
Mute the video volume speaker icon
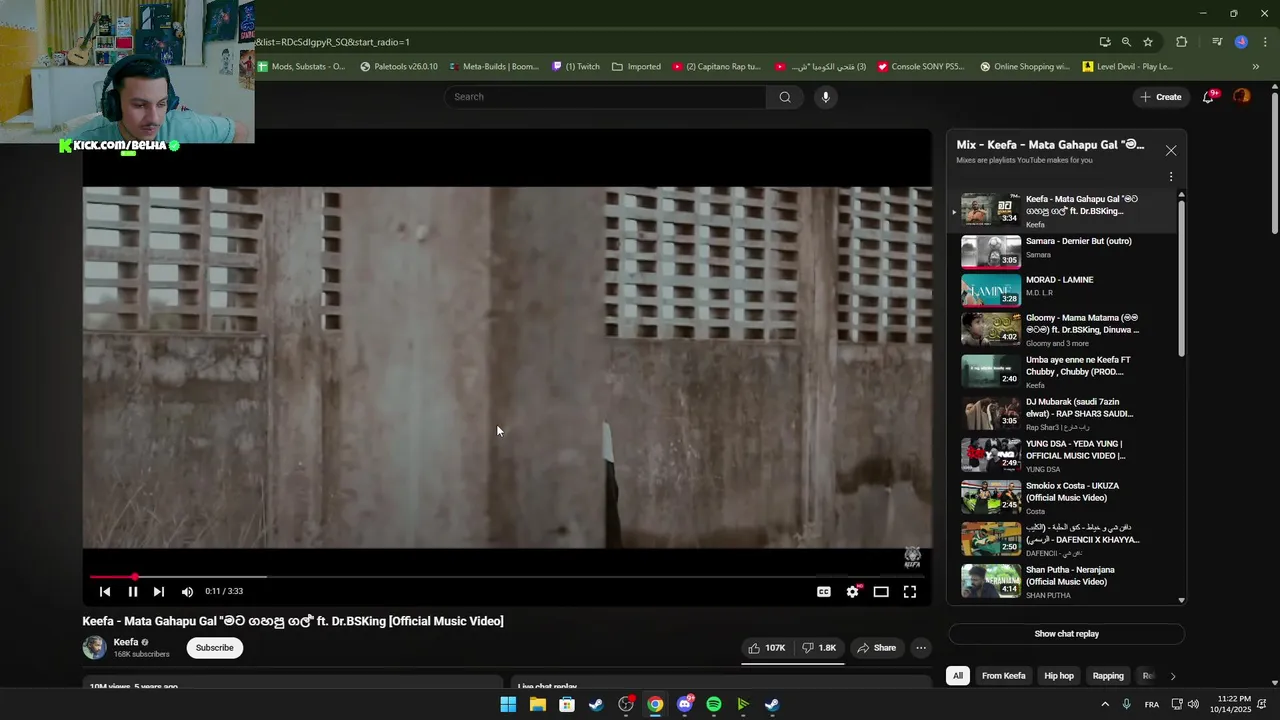(x=187, y=592)
